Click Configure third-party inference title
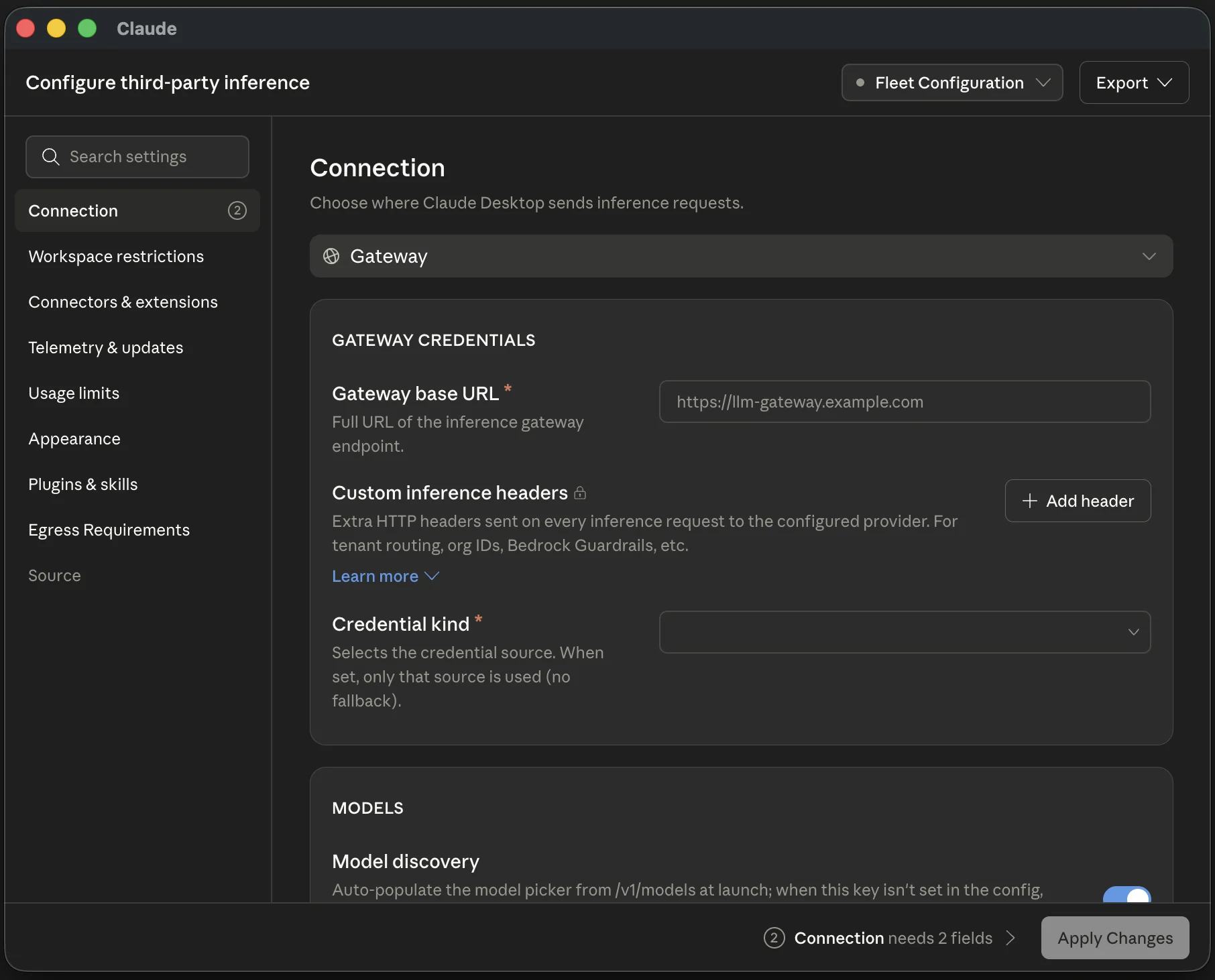 pyautogui.click(x=168, y=82)
